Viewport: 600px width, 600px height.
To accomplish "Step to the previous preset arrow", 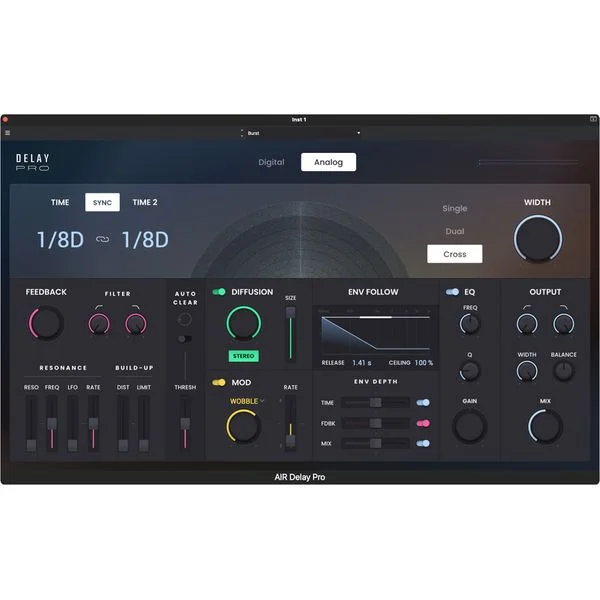I will pyautogui.click(x=241, y=131).
